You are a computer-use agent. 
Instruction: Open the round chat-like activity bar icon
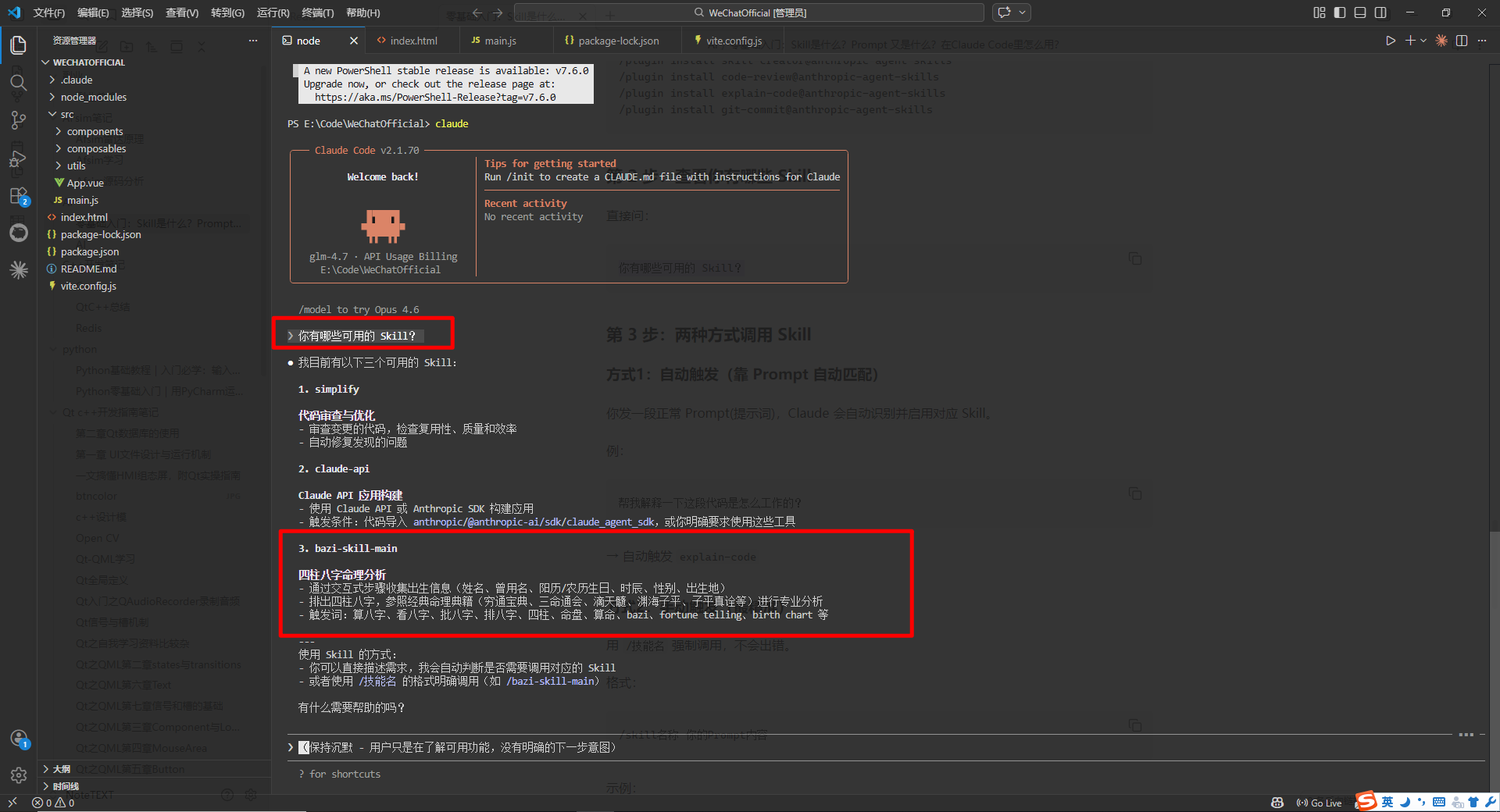[x=19, y=233]
